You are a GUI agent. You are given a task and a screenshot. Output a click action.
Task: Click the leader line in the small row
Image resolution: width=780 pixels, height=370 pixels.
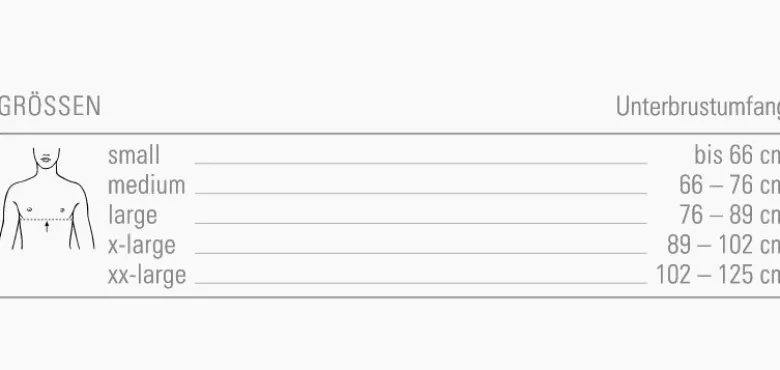[x=421, y=163]
